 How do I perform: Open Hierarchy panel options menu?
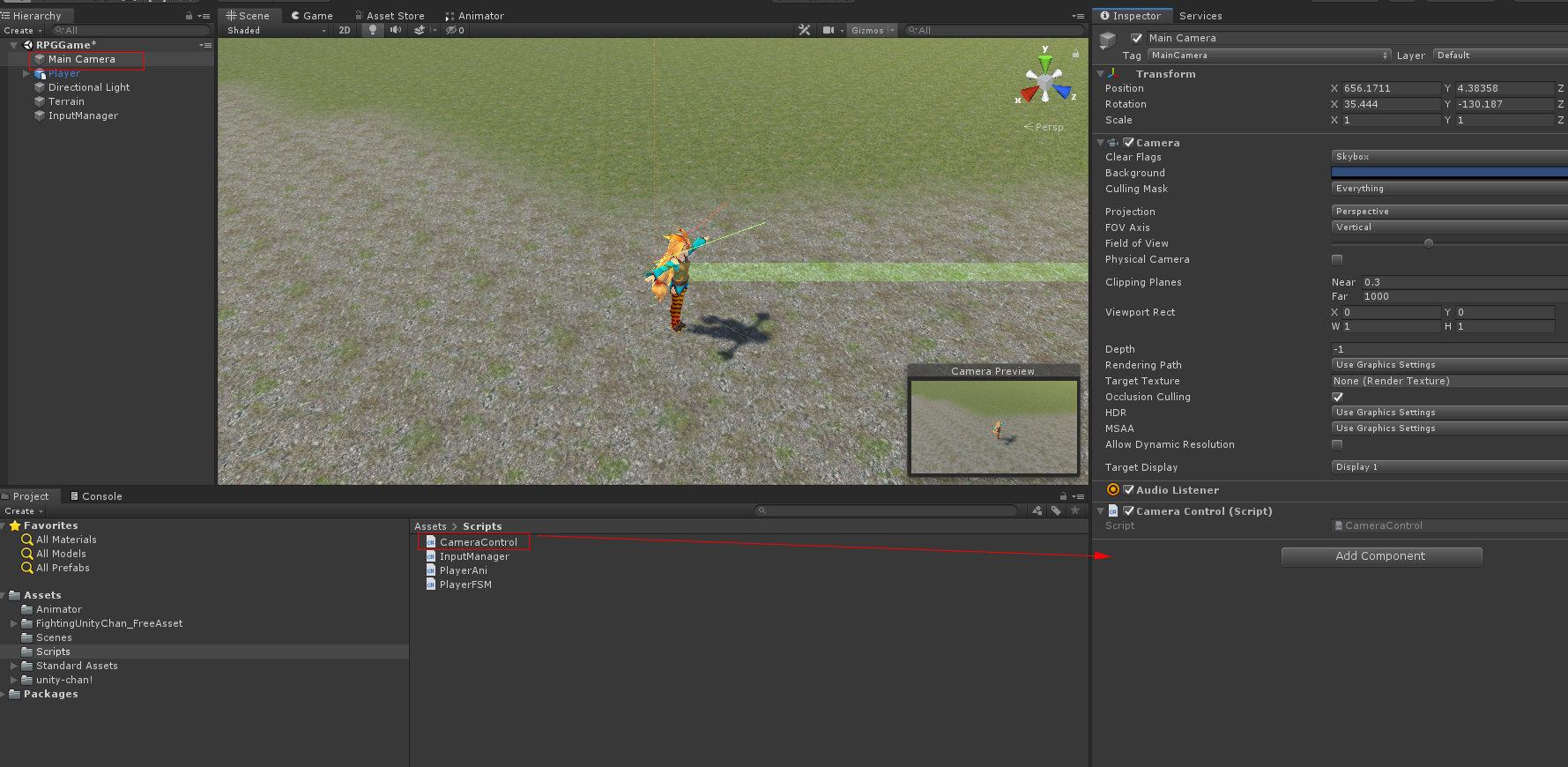click(x=204, y=16)
